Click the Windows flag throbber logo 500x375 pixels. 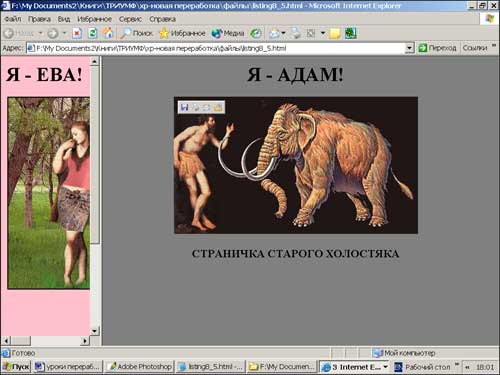489,19
